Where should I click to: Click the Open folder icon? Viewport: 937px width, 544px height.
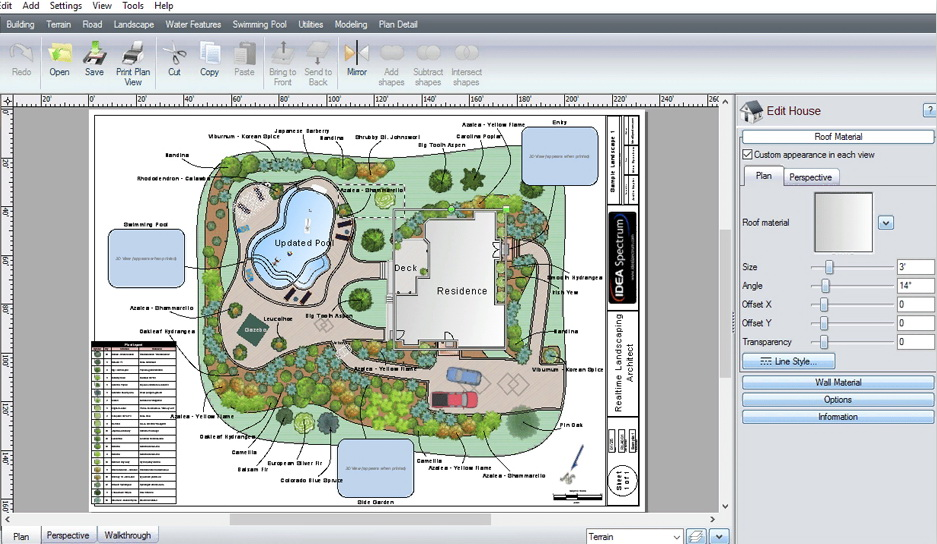click(60, 60)
